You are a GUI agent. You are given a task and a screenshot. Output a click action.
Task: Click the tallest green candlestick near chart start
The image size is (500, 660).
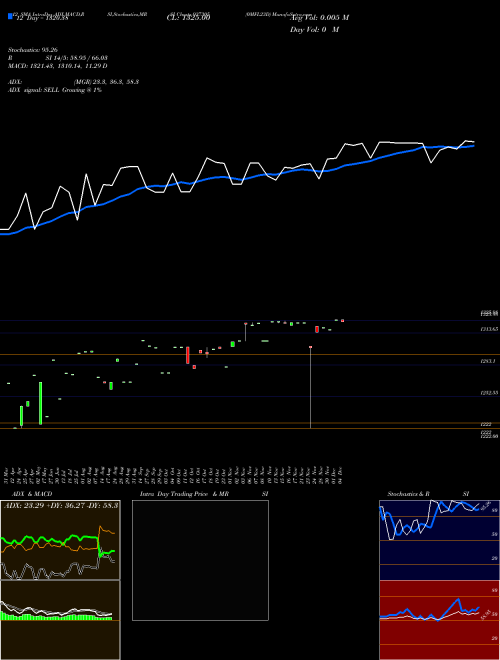point(41,403)
